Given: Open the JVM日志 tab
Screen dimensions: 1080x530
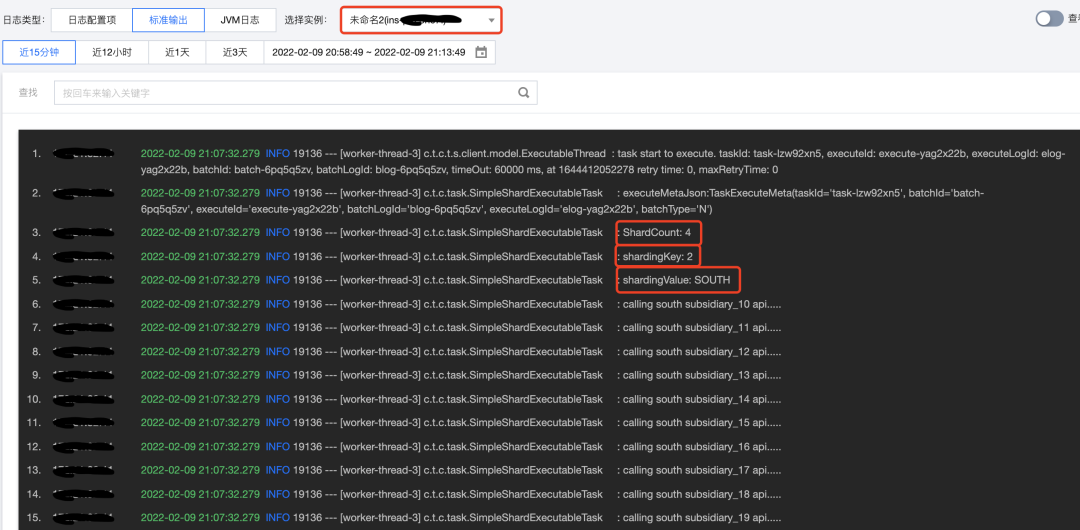Looking at the screenshot, I should pos(240,20).
